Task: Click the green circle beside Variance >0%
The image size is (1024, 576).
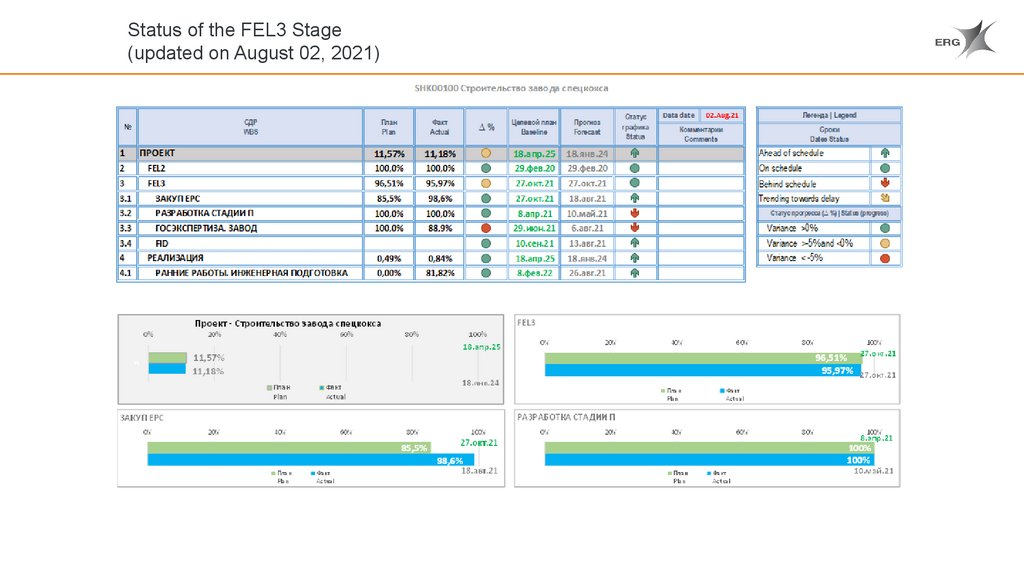Action: [885, 229]
